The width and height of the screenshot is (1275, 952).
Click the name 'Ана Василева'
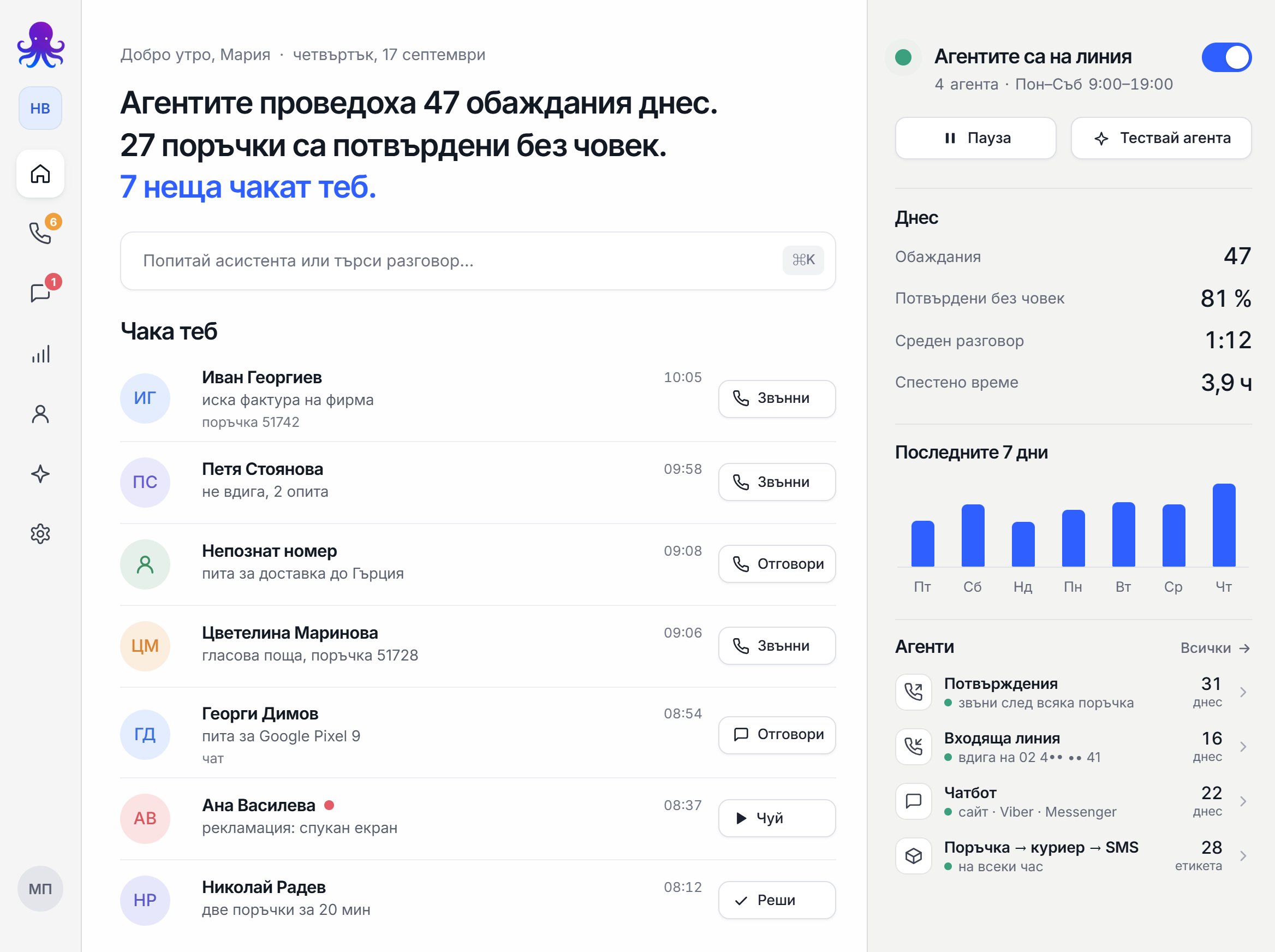pos(259,805)
